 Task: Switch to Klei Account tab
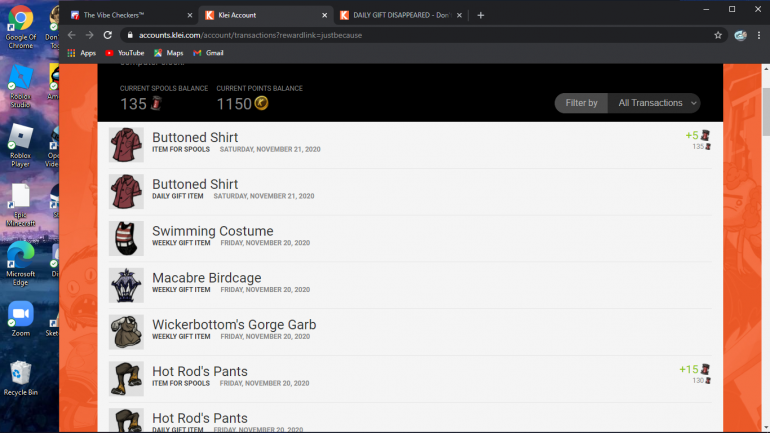(265, 15)
